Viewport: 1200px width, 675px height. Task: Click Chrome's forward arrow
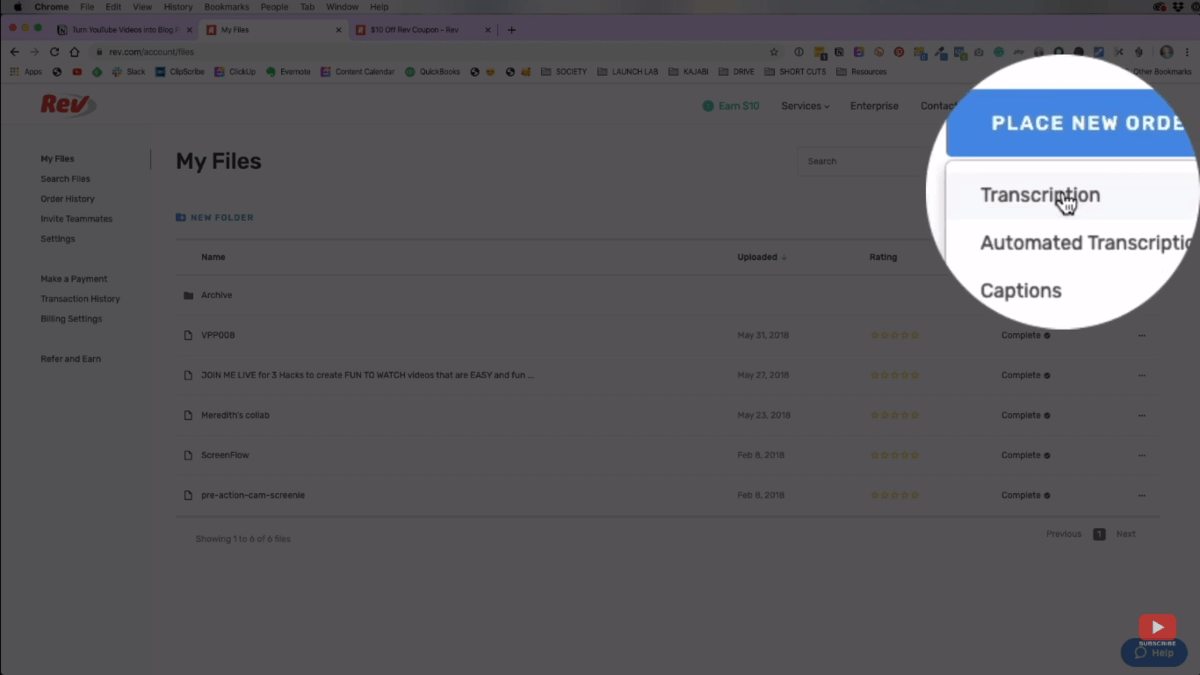tap(34, 52)
